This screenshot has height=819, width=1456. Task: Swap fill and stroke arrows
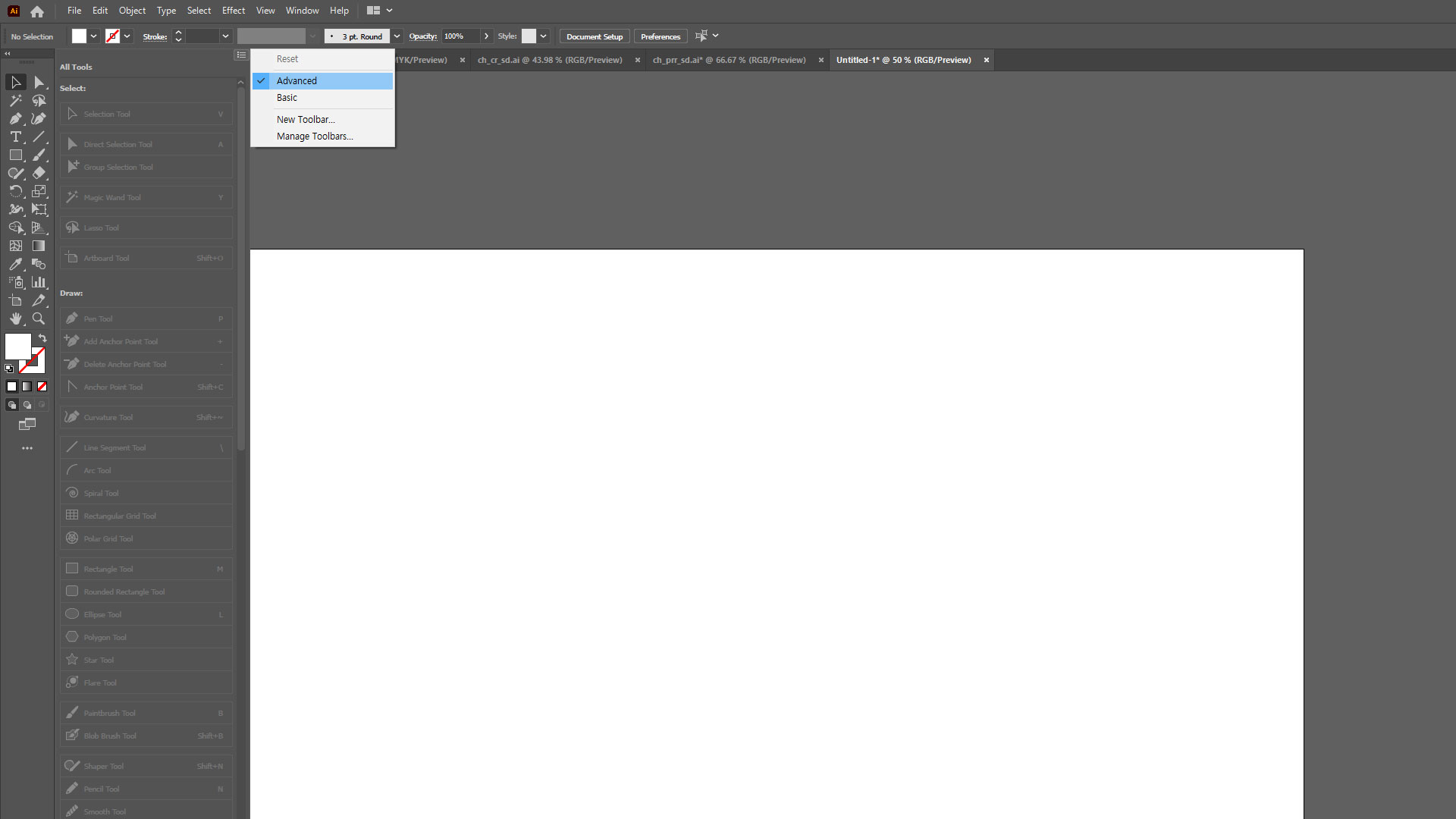point(43,338)
